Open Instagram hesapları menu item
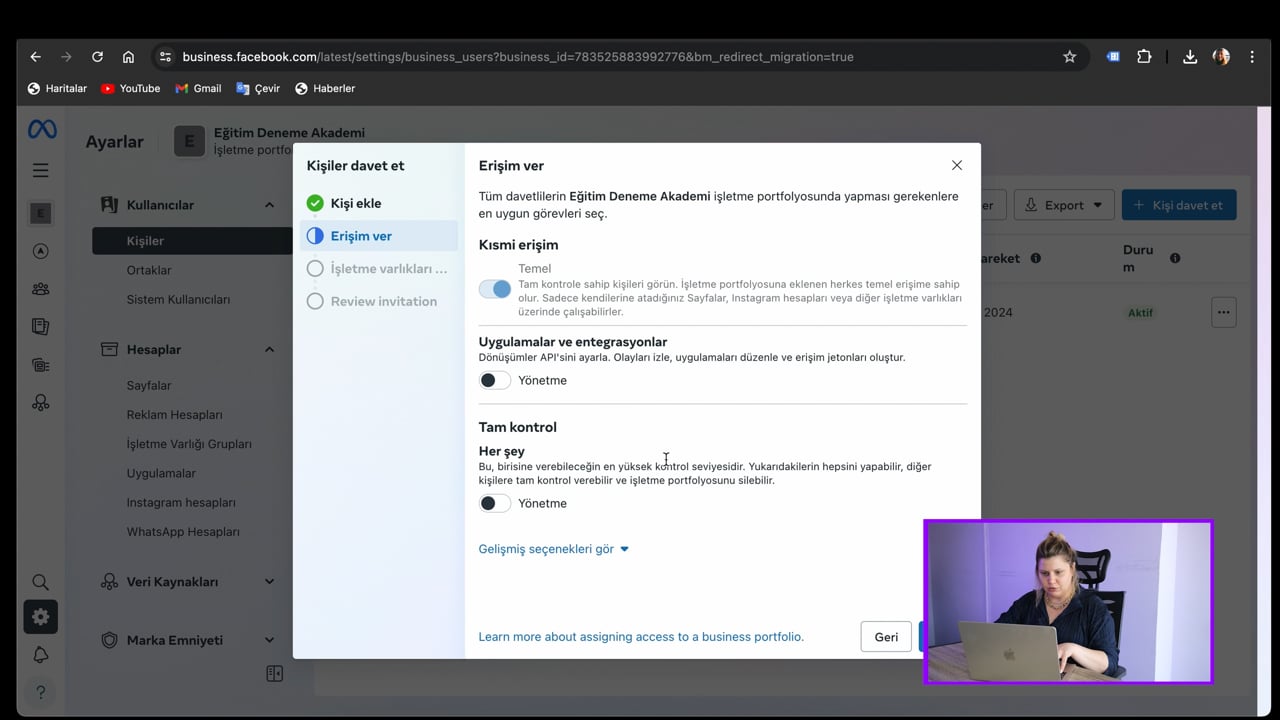Screen dimensions: 1280x720 click(x=181, y=502)
